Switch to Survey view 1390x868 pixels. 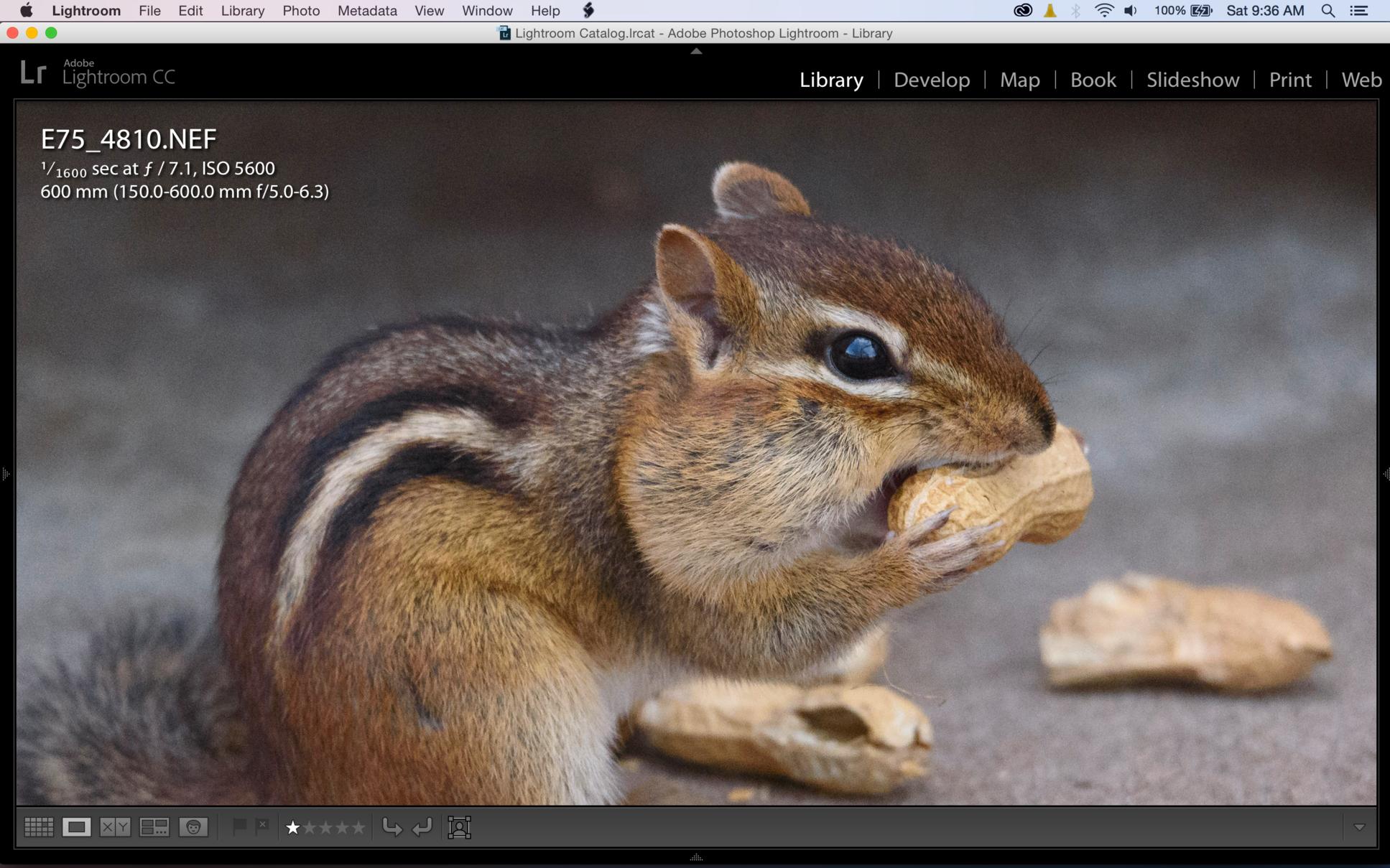coord(154,827)
